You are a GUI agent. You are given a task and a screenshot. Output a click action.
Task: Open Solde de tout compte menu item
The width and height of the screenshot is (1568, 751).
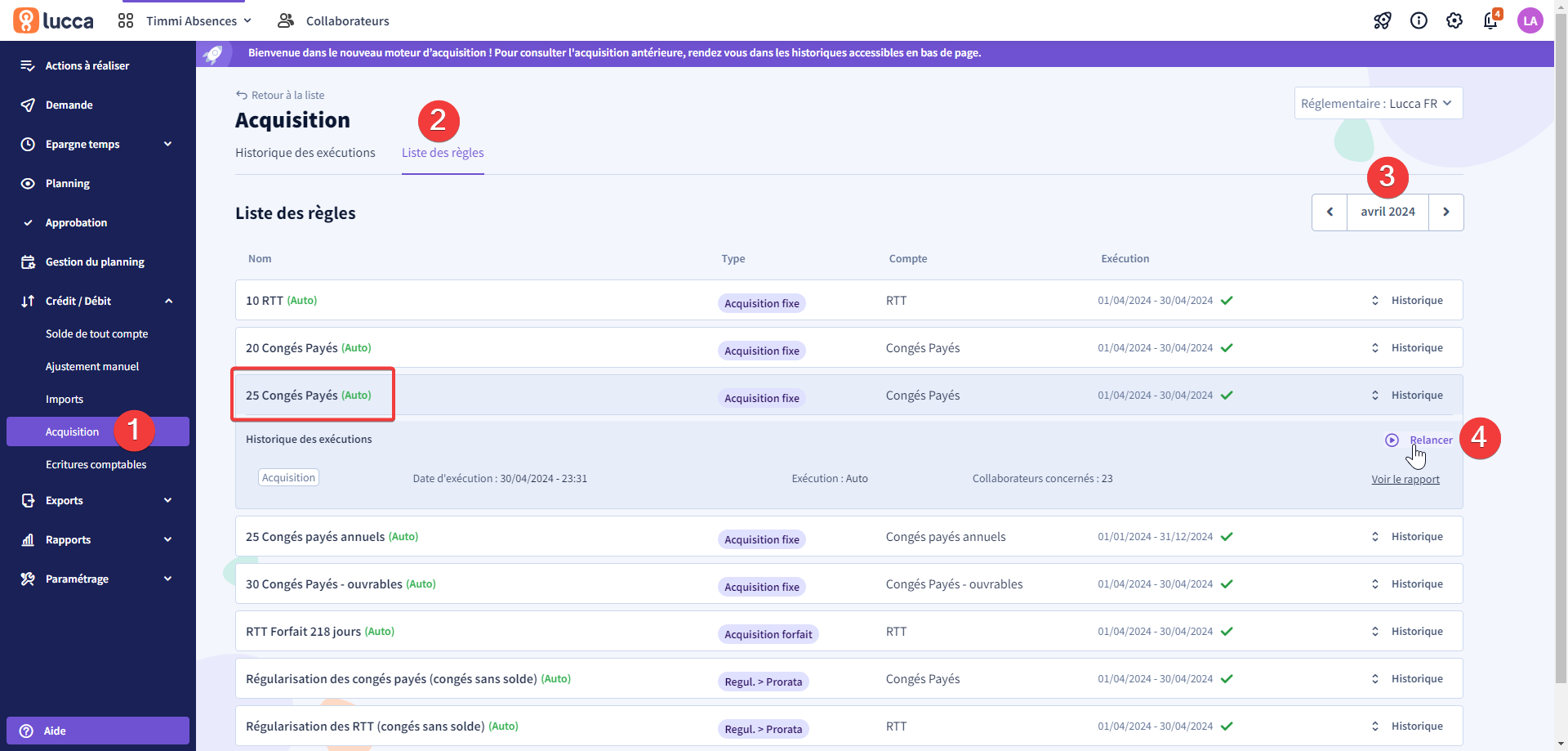click(96, 333)
